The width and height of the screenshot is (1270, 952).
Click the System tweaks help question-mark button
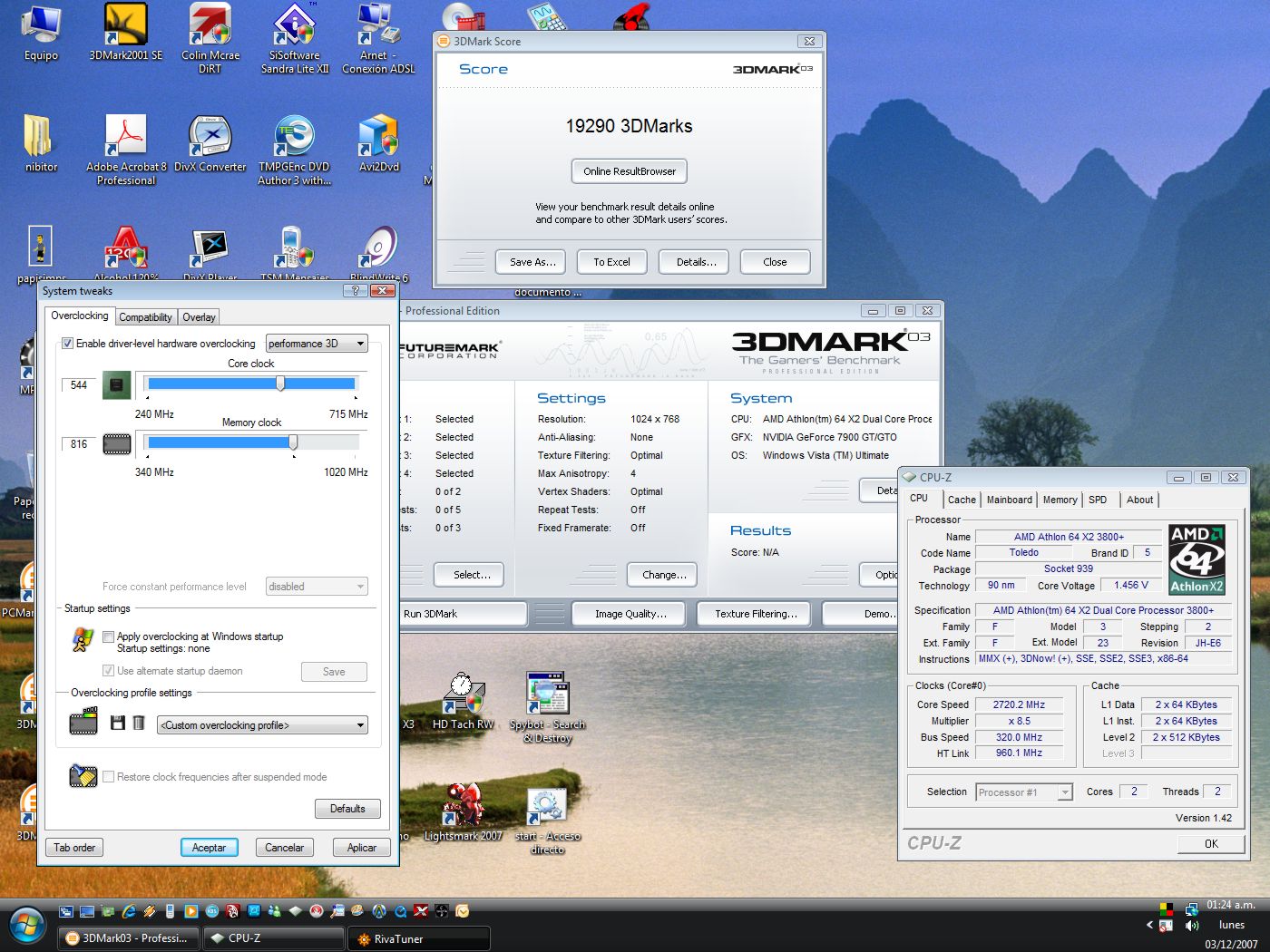pos(355,290)
